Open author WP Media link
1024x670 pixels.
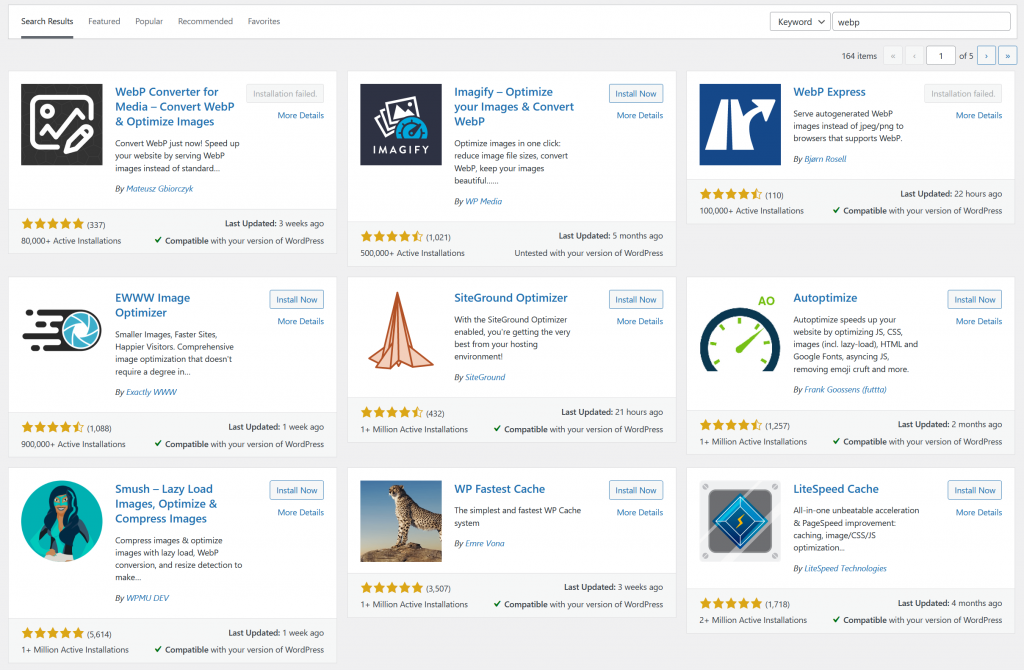coord(483,201)
